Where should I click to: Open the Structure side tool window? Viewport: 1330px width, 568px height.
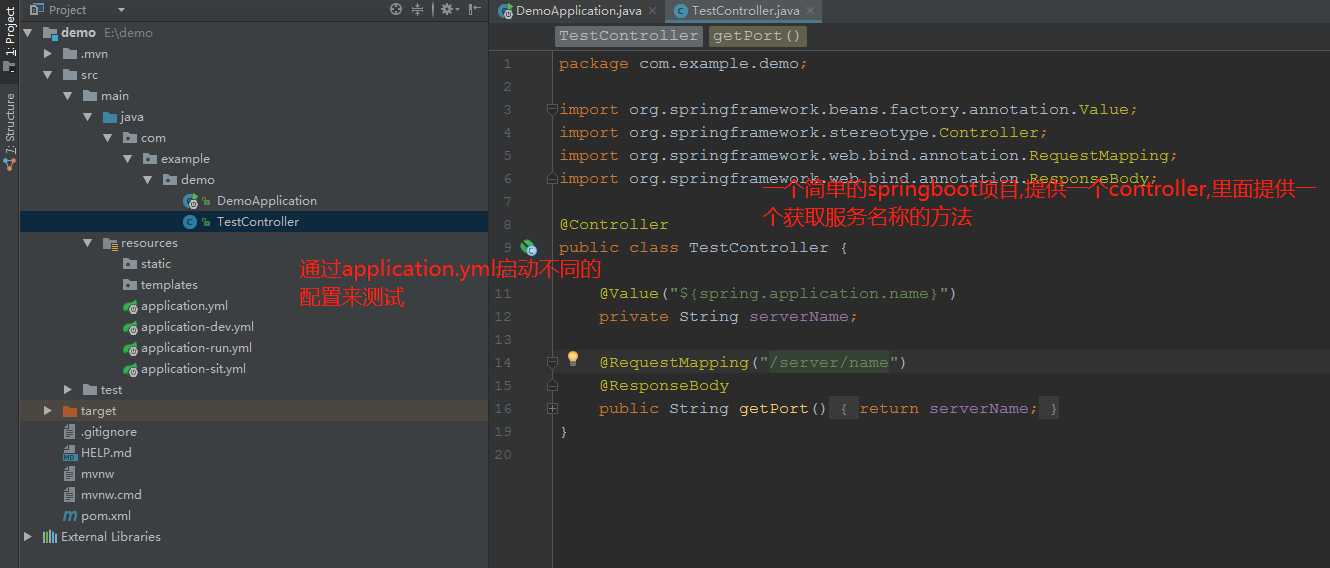9,130
